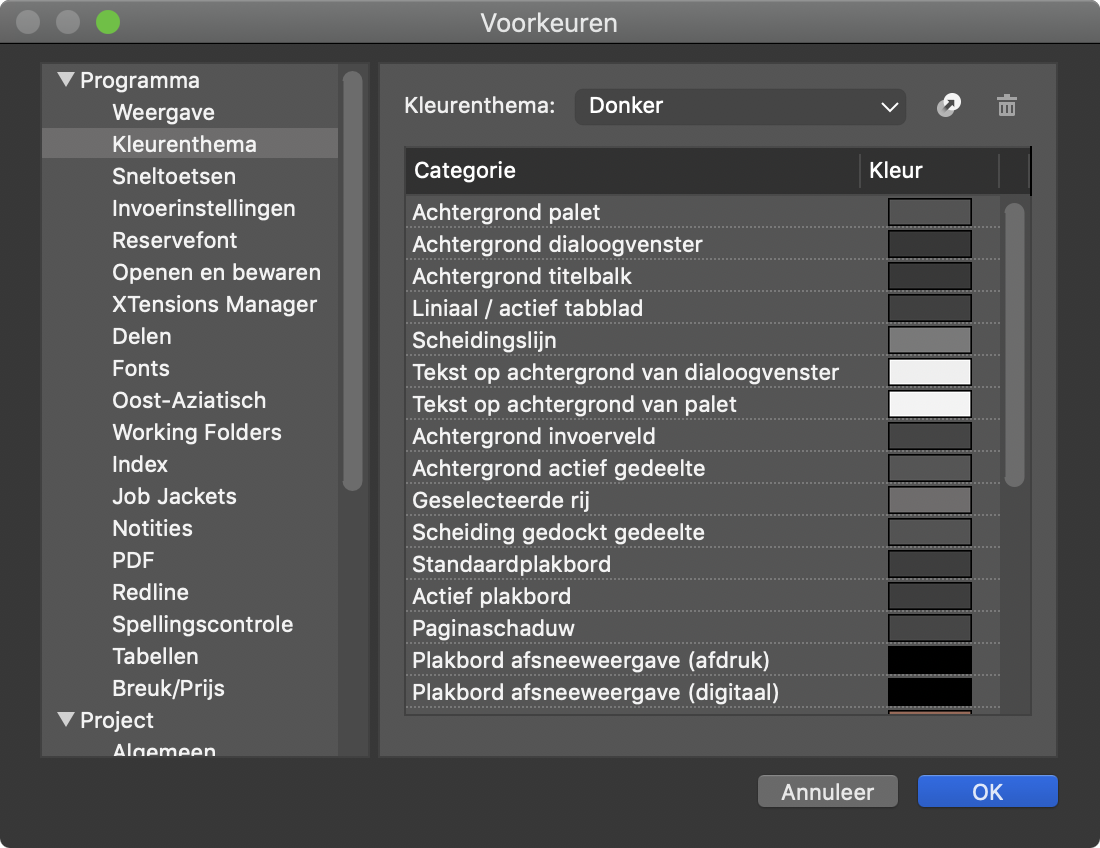Open the Tekst op achtergrond van palet swatch

coord(929,404)
